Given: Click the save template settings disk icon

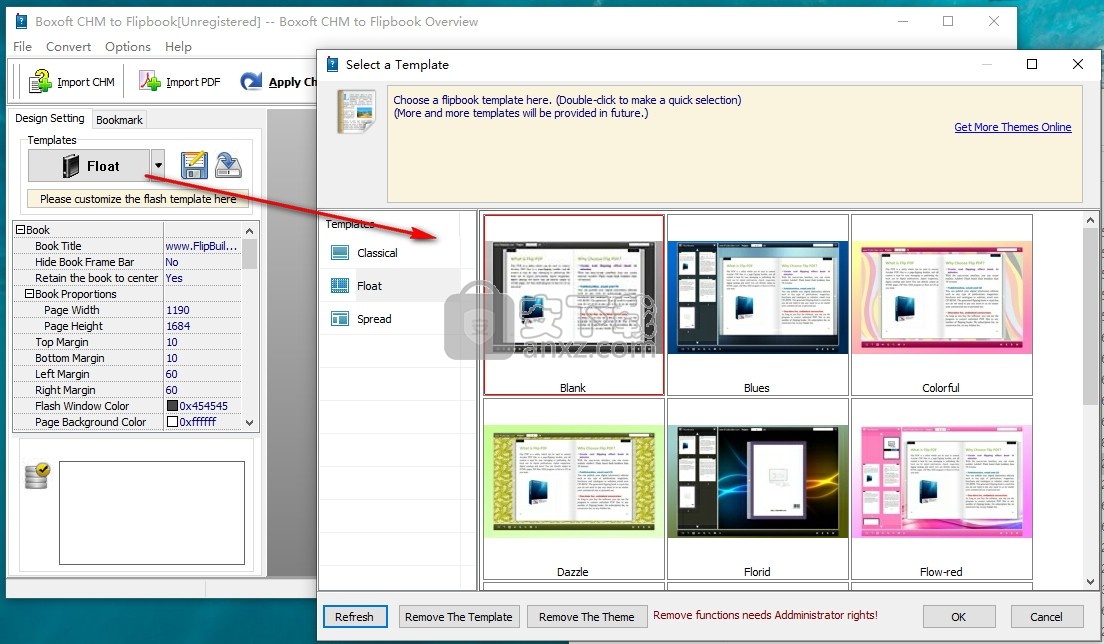Looking at the screenshot, I should [x=194, y=165].
